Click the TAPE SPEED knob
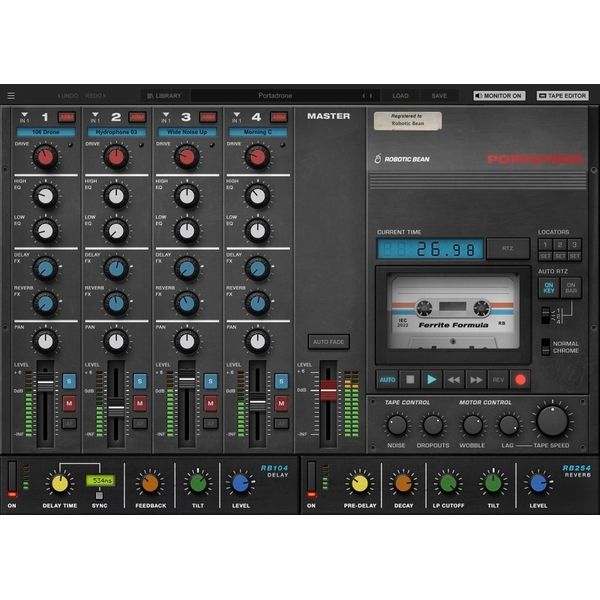This screenshot has width=600, height=600. click(x=552, y=421)
